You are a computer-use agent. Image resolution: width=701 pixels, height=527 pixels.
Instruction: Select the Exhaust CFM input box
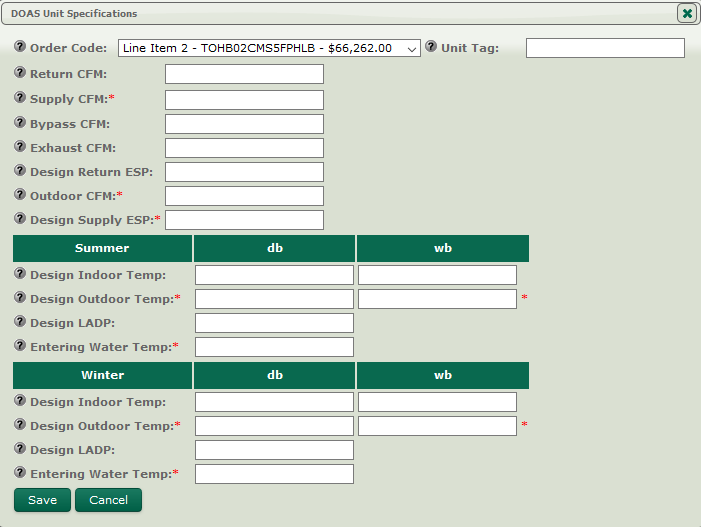[244, 148]
